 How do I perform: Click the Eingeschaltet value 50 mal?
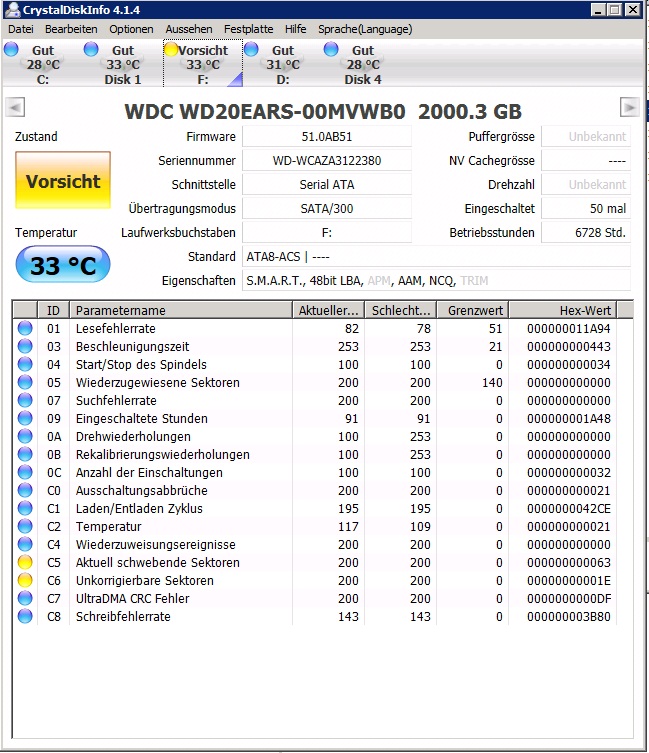pos(586,208)
